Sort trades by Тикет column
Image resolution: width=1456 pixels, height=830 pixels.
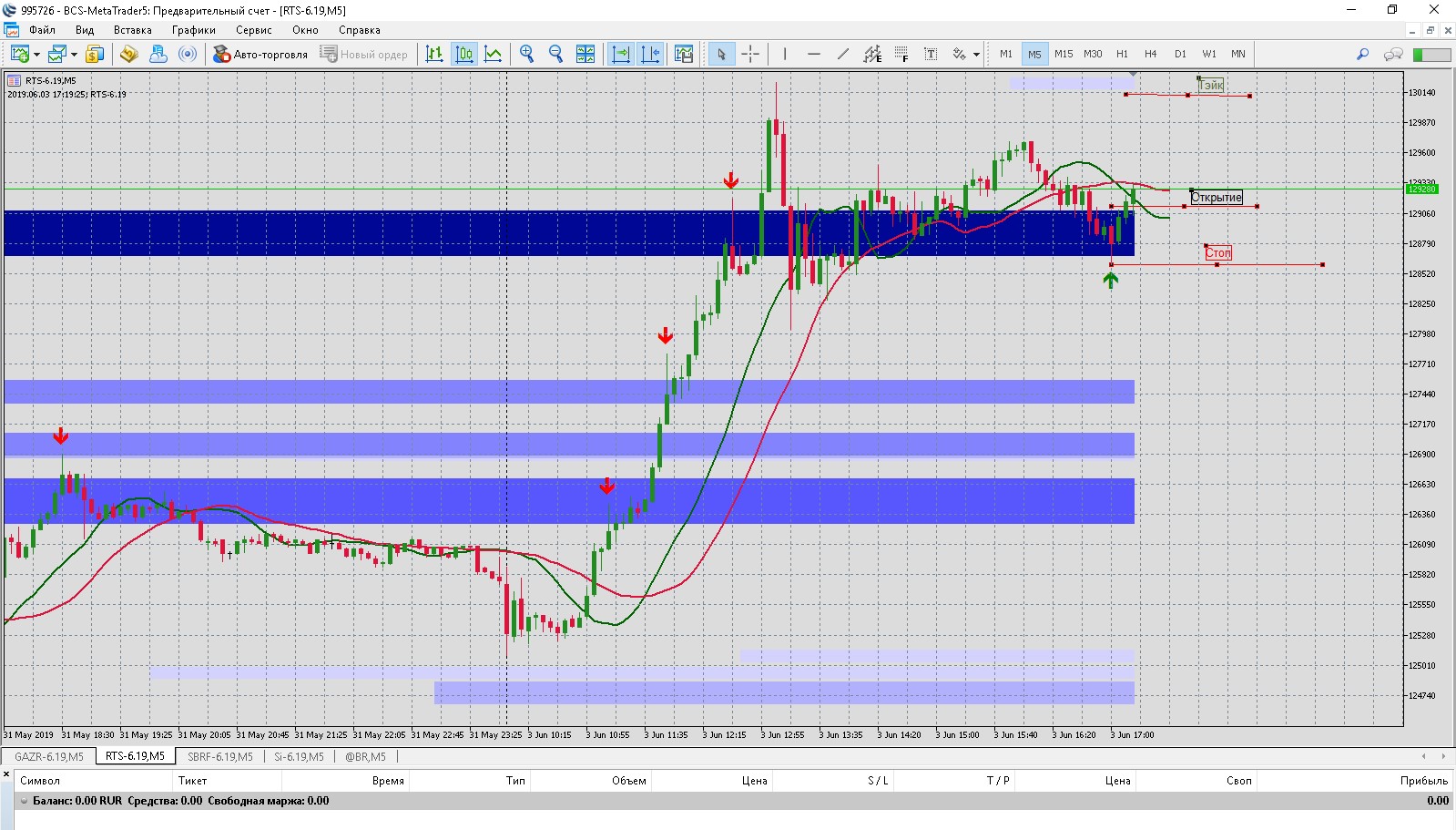coord(228,781)
